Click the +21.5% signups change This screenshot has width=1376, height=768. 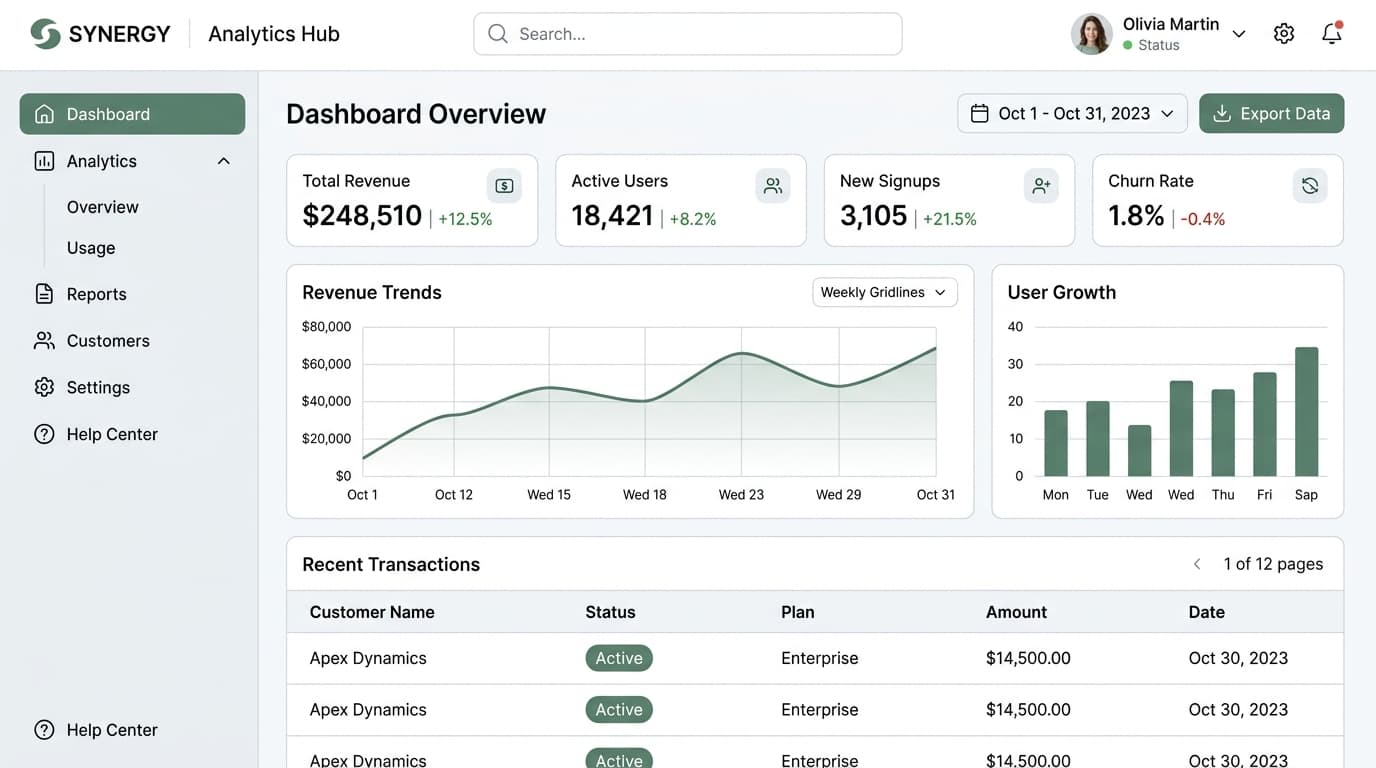[950, 219]
